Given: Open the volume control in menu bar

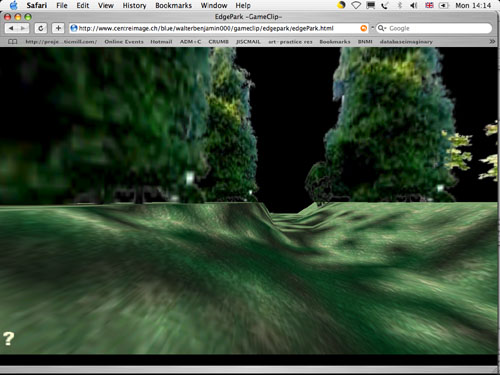Looking at the screenshot, I should [x=414, y=5].
